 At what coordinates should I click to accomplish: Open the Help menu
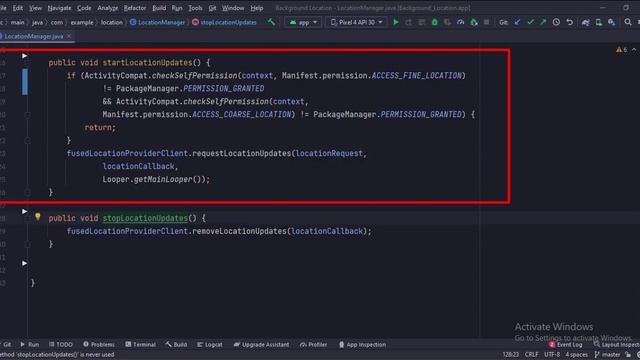pyautogui.click(x=257, y=8)
